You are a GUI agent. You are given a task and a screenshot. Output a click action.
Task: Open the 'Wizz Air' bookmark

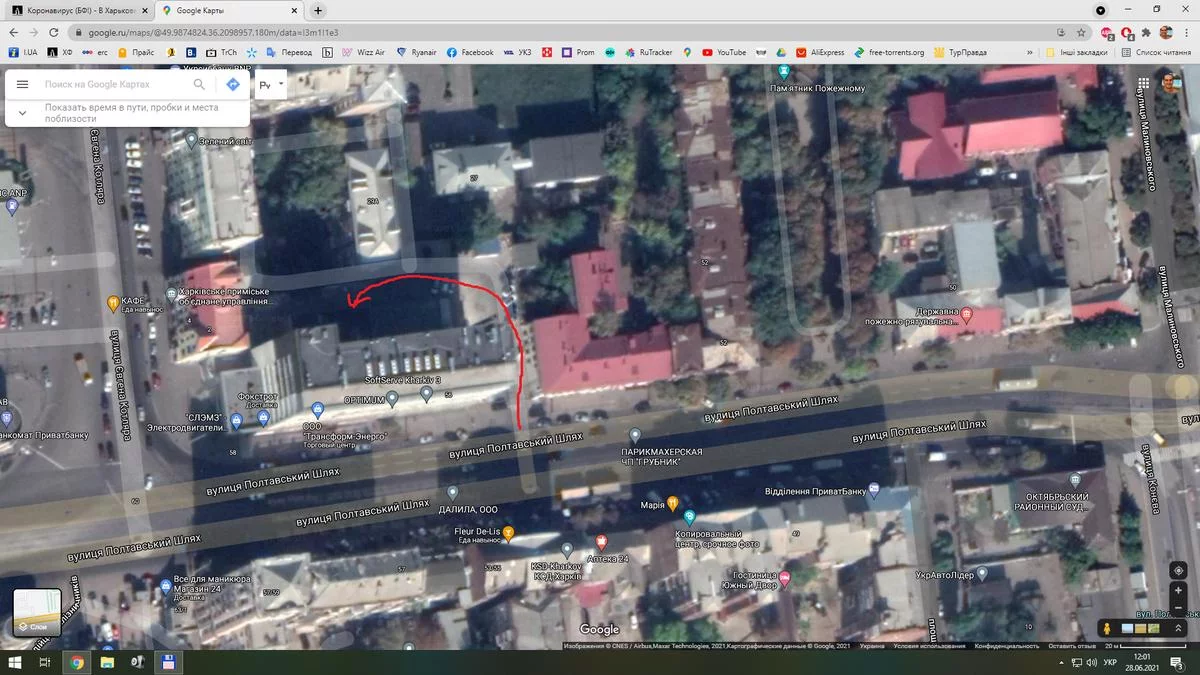(x=364, y=52)
